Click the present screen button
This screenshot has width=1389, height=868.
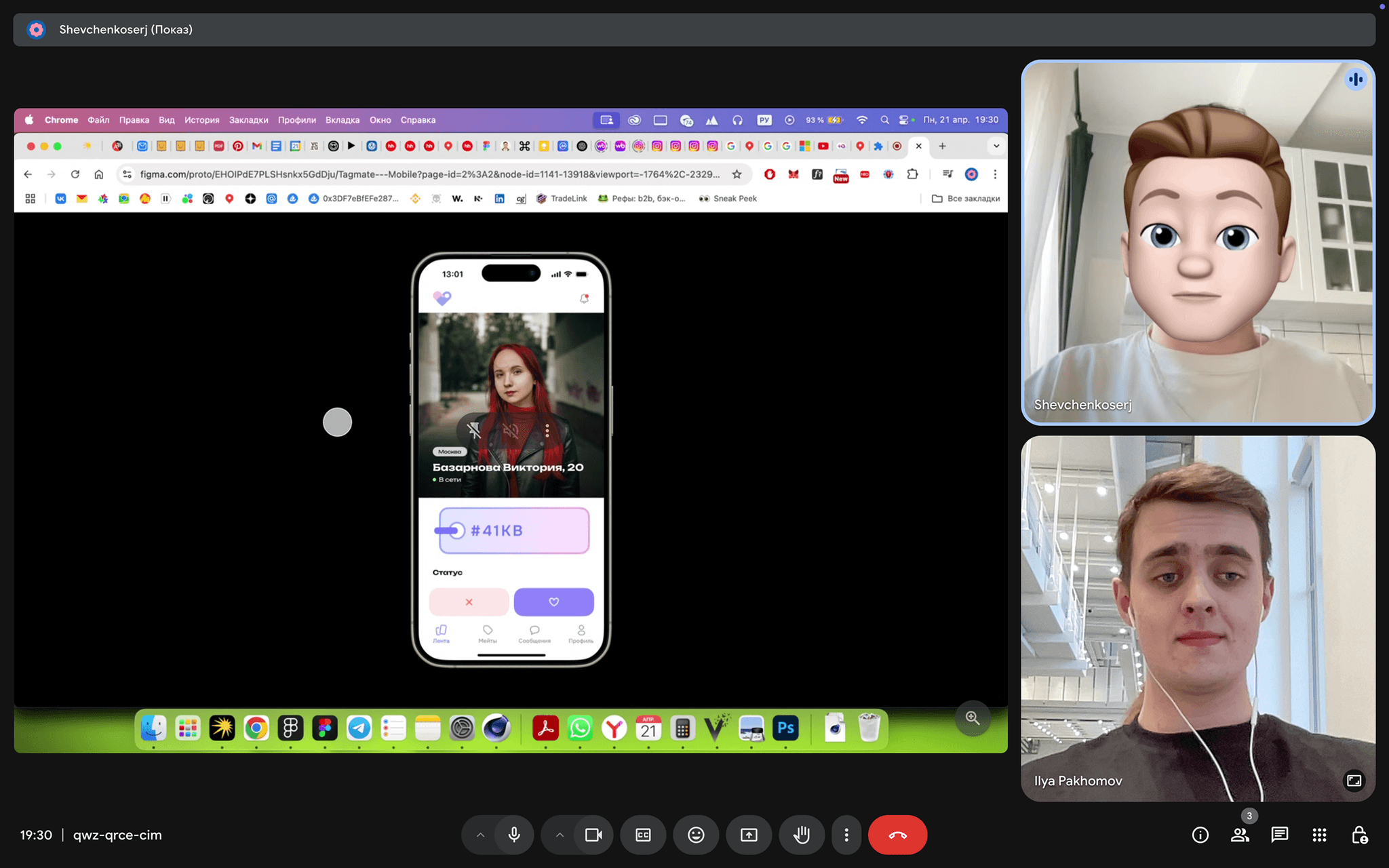click(x=749, y=835)
